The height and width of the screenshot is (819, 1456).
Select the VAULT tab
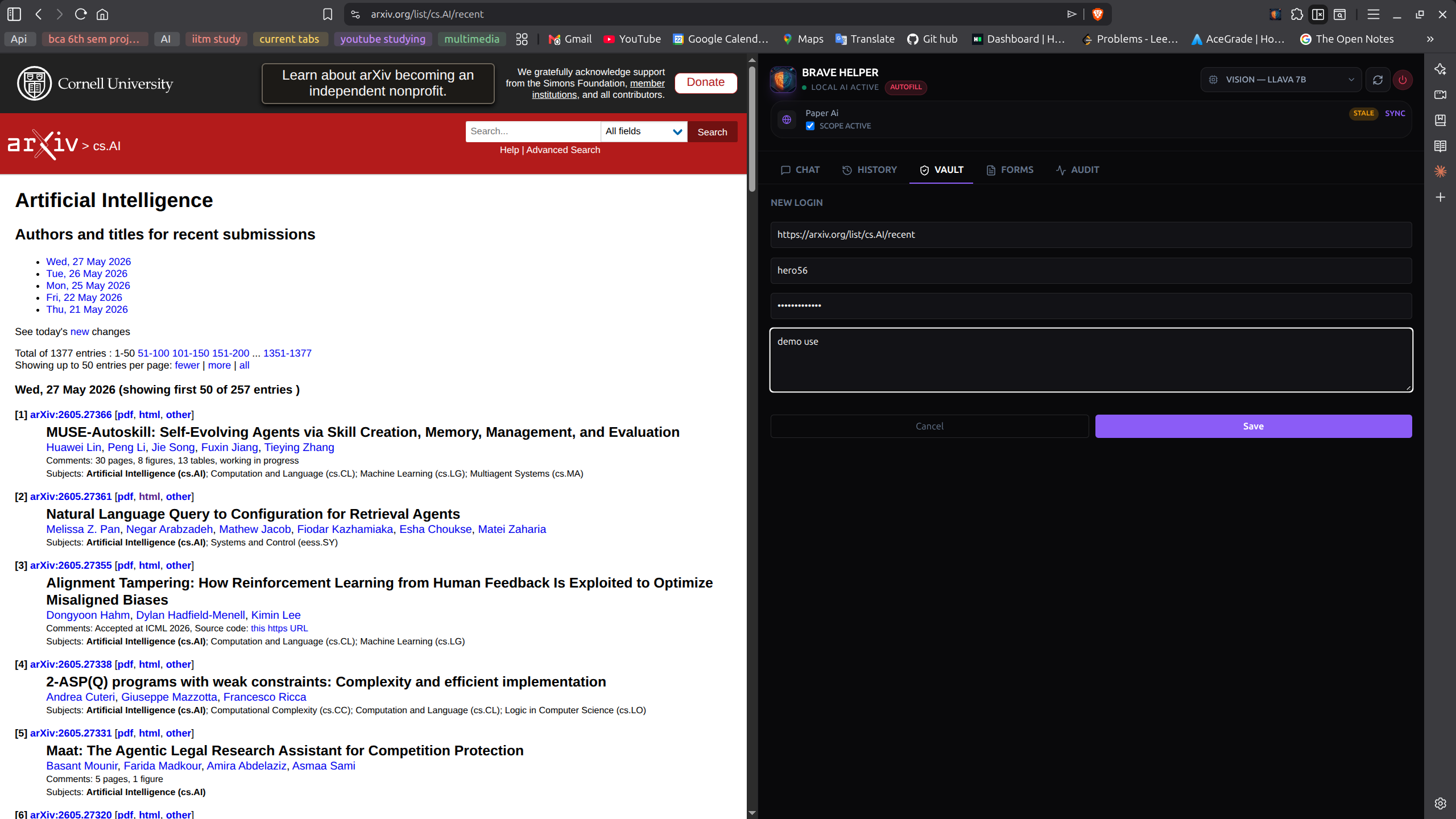point(941,170)
